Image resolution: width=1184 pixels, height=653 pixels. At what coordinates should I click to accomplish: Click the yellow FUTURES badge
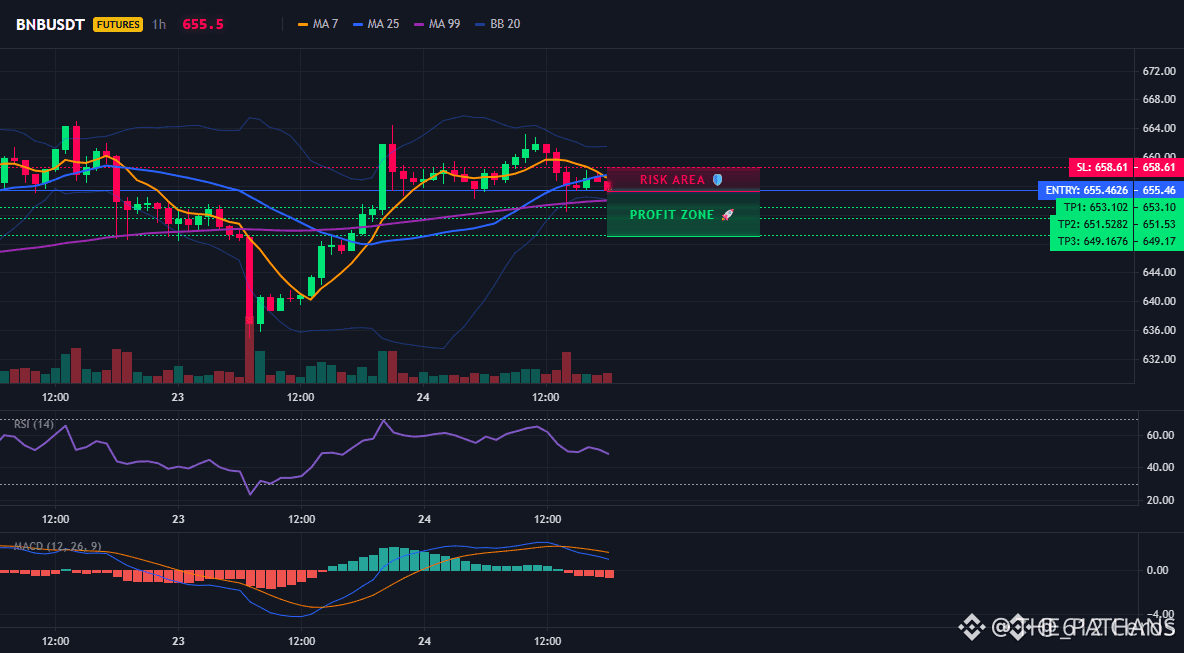tap(118, 24)
